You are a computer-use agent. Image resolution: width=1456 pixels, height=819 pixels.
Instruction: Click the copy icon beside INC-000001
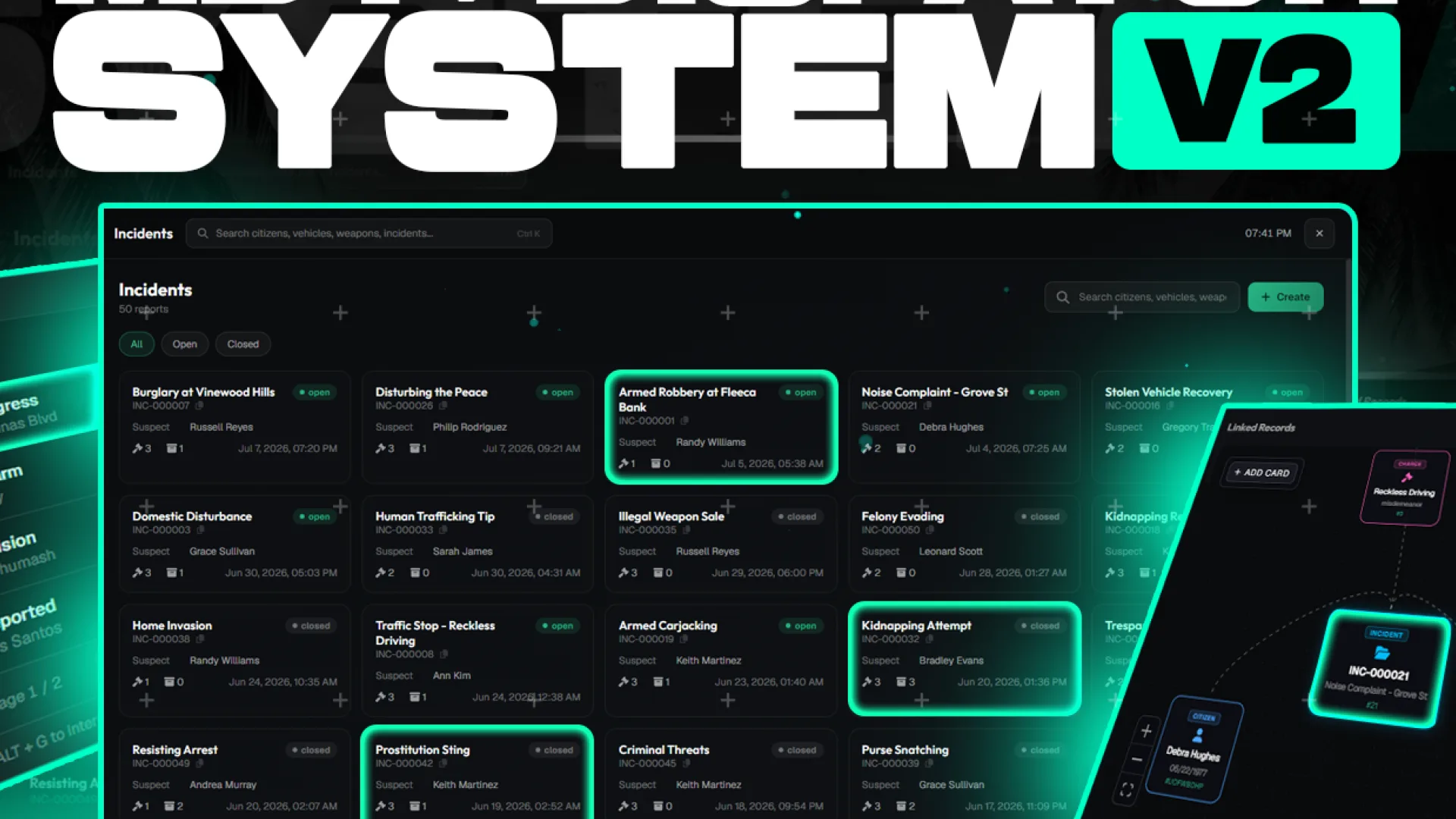coord(685,421)
